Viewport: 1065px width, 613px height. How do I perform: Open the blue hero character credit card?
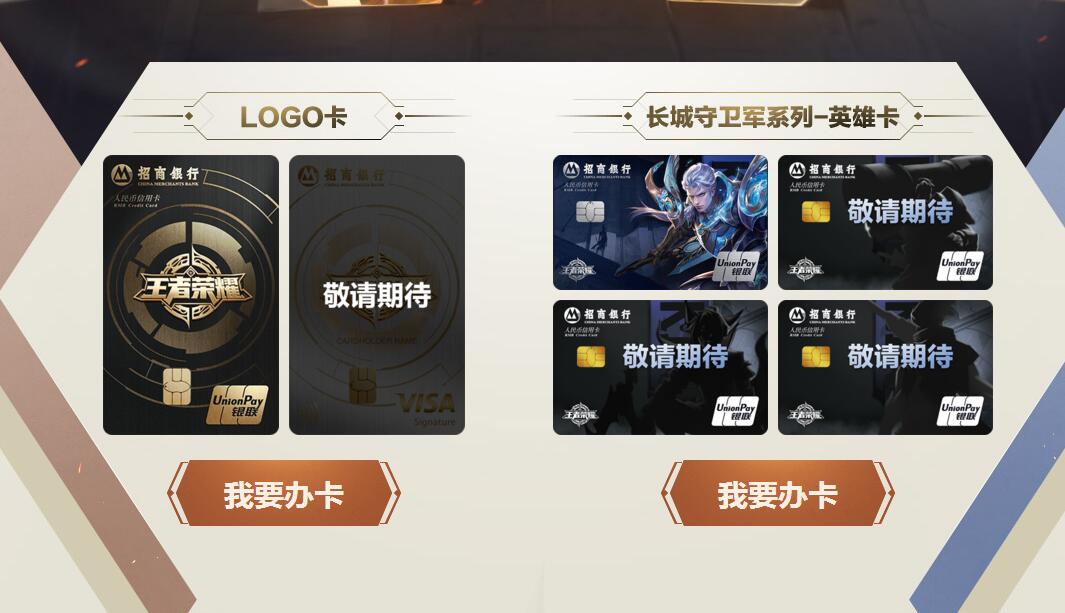660,222
